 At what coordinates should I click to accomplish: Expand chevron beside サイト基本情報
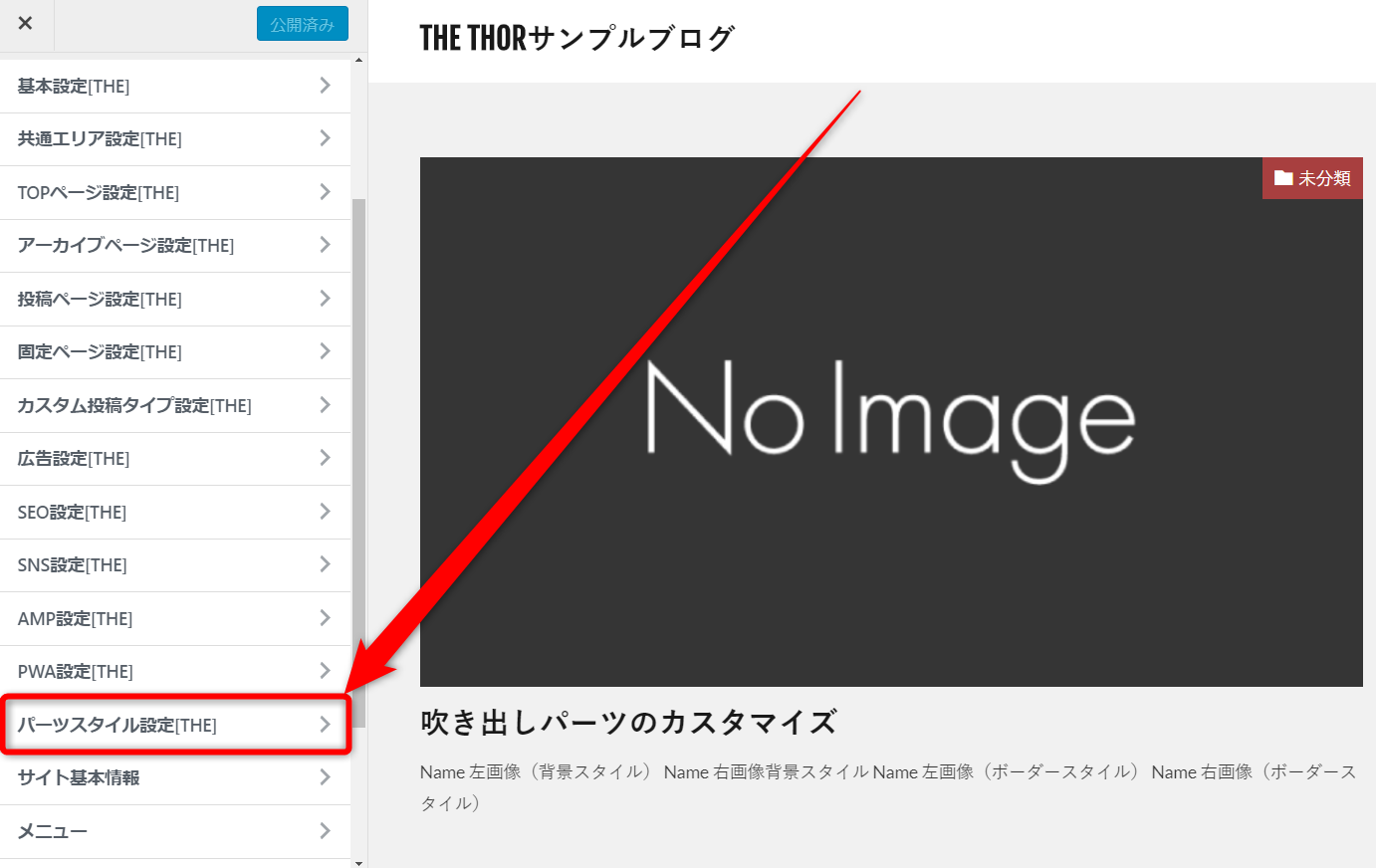click(x=325, y=777)
